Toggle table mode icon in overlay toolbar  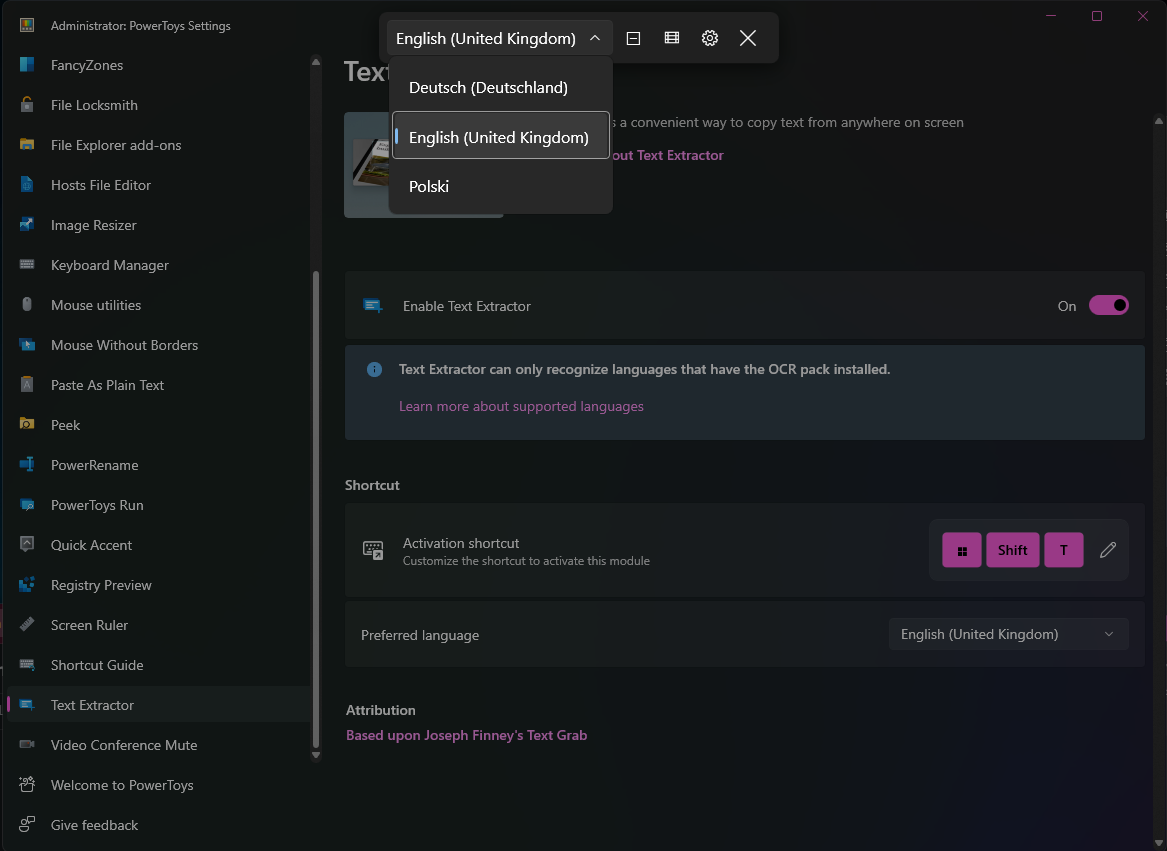671,38
